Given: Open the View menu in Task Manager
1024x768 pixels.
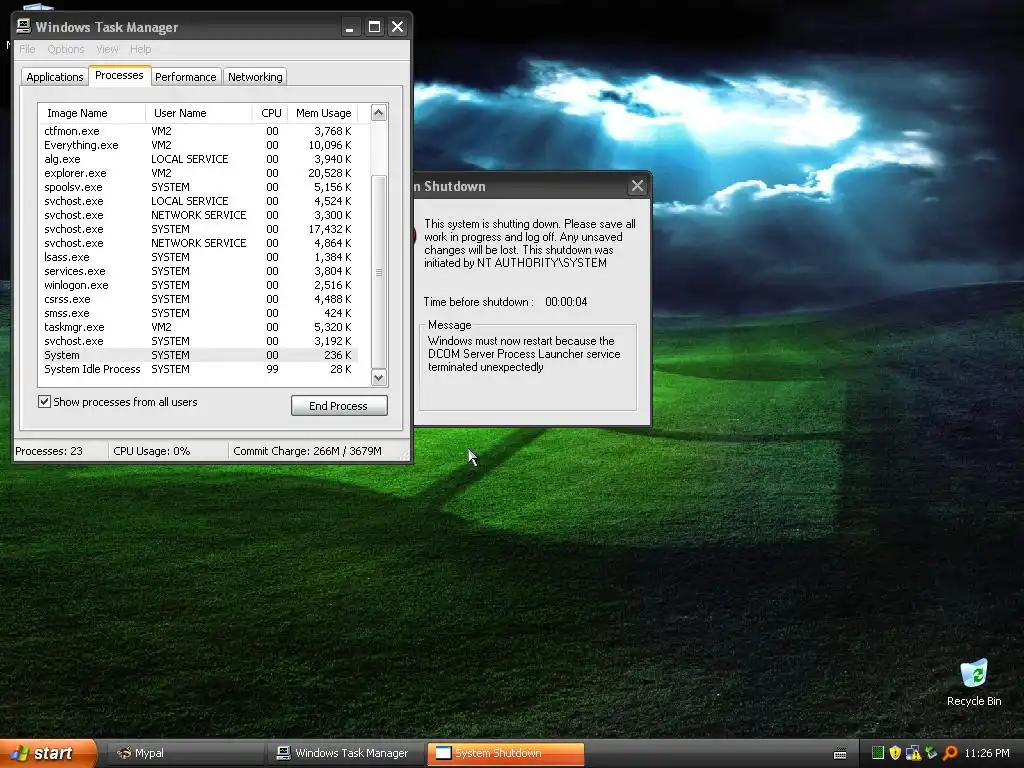Looking at the screenshot, I should coord(107,49).
